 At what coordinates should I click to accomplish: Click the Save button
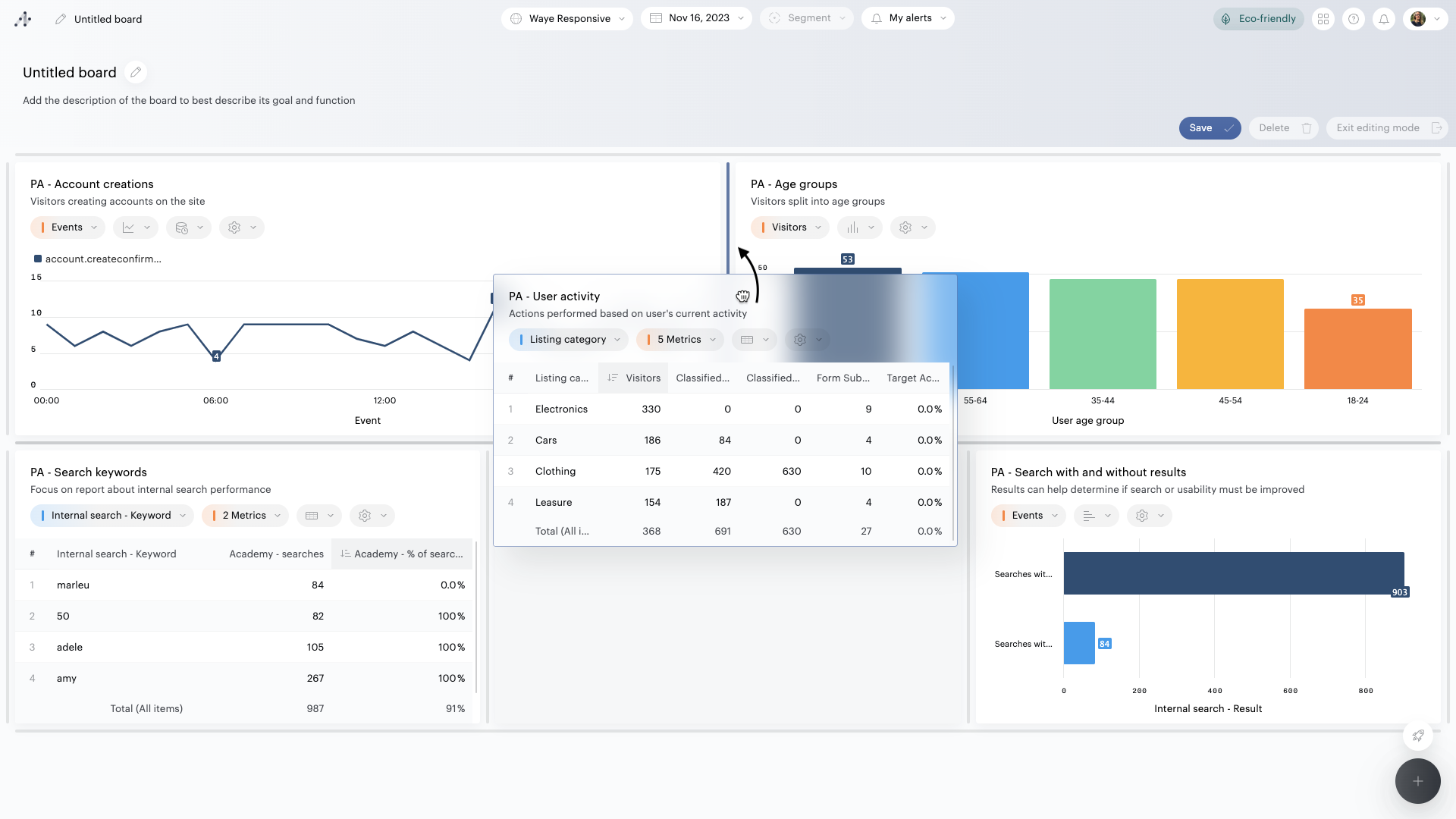[x=1209, y=128]
